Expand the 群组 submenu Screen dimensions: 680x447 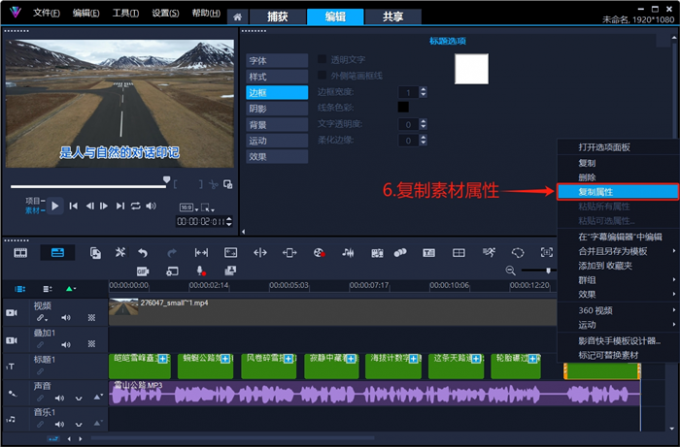click(674, 280)
